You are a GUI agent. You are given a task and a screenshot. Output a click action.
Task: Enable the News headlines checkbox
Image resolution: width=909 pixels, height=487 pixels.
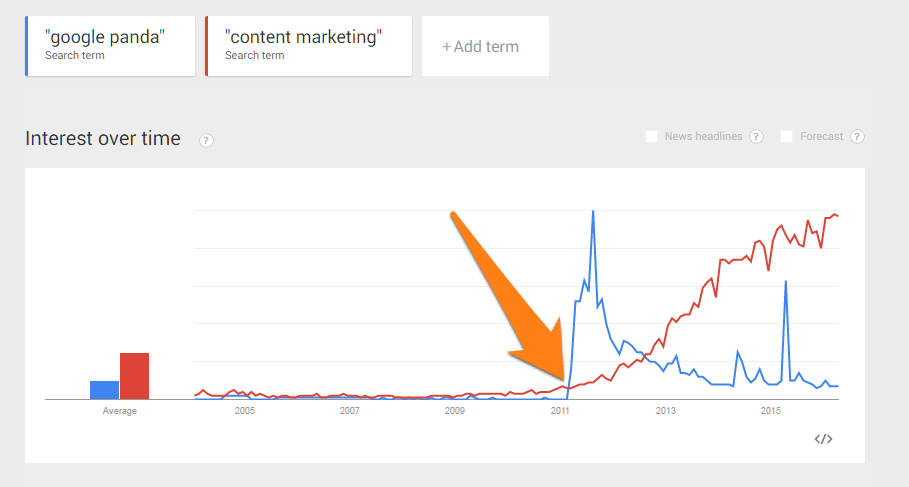pos(652,137)
